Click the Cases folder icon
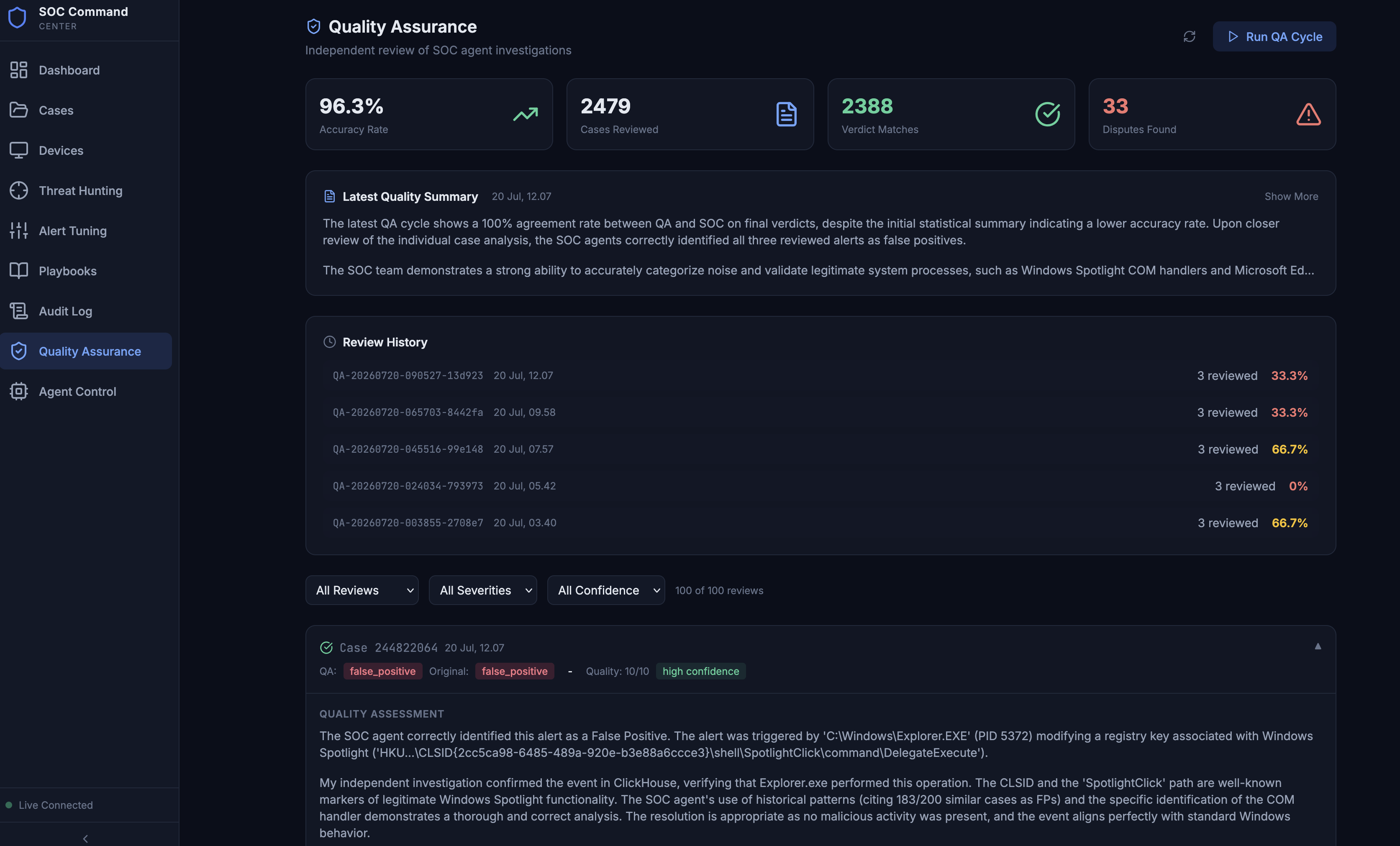 [19, 110]
